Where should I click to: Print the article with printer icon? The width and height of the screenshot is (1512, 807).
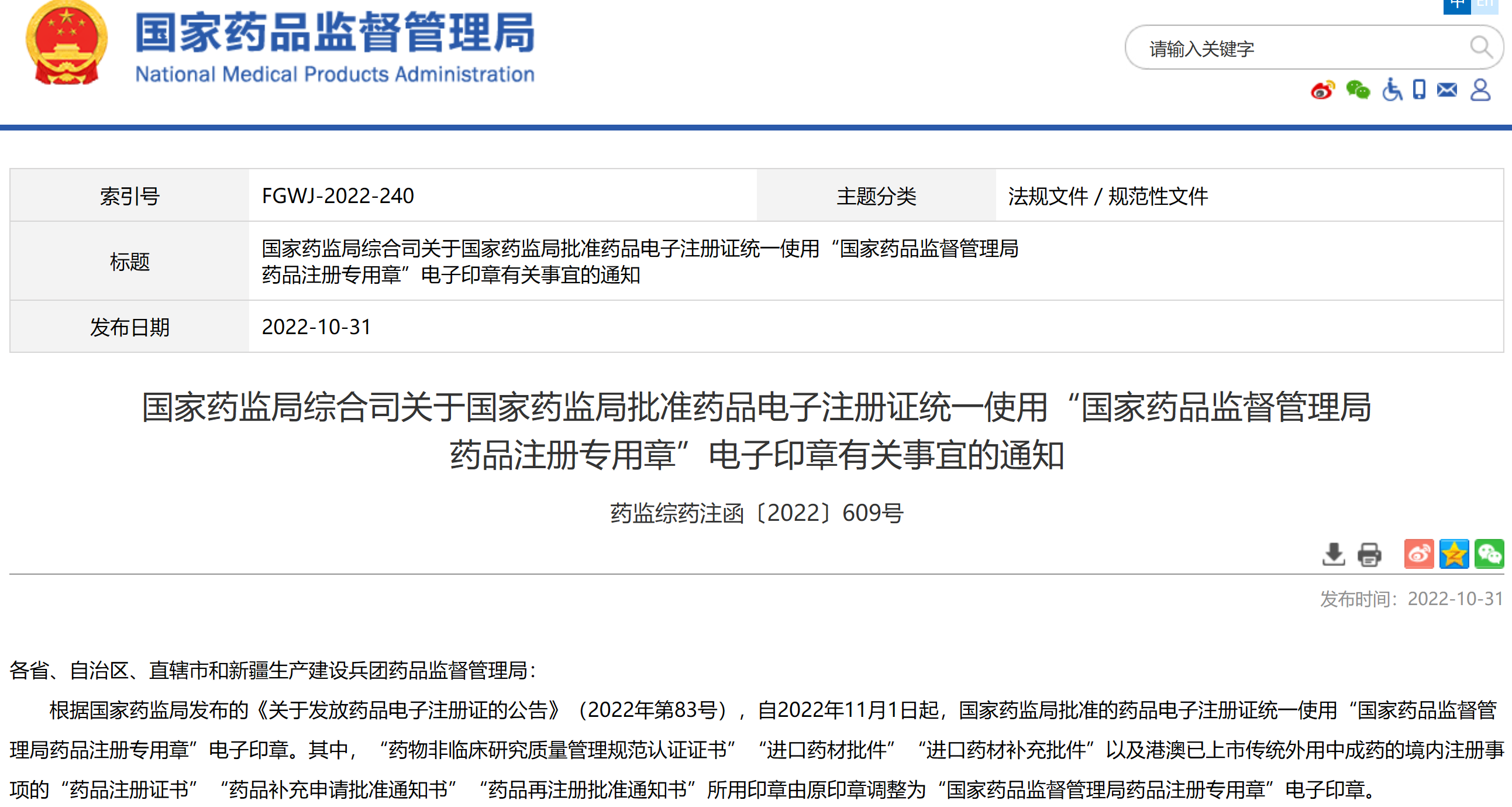point(1369,554)
